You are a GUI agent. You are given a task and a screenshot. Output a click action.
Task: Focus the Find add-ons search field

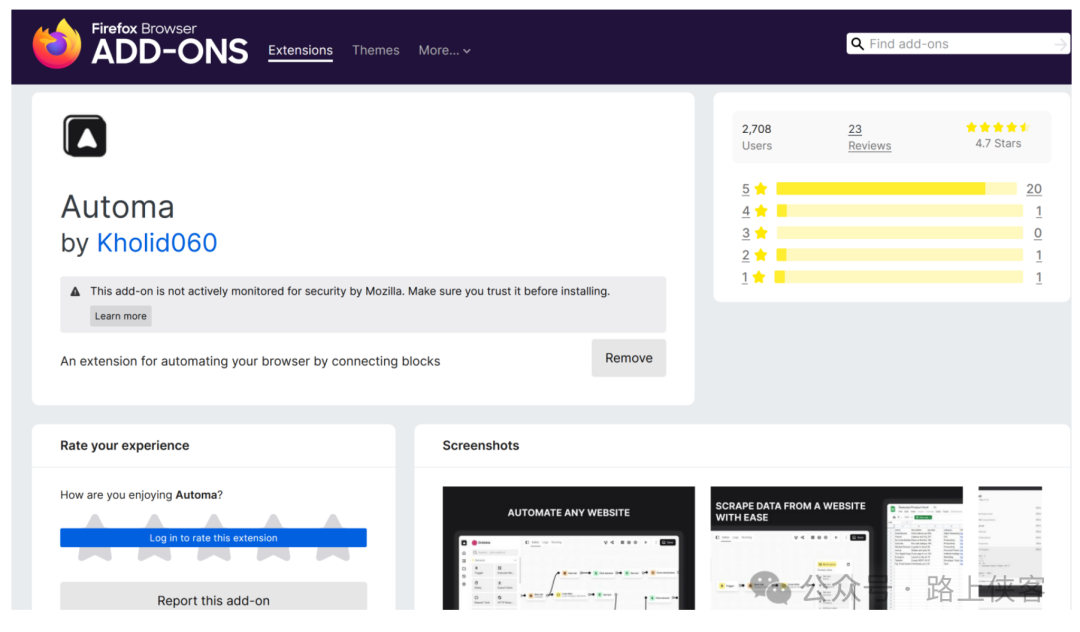click(x=959, y=44)
